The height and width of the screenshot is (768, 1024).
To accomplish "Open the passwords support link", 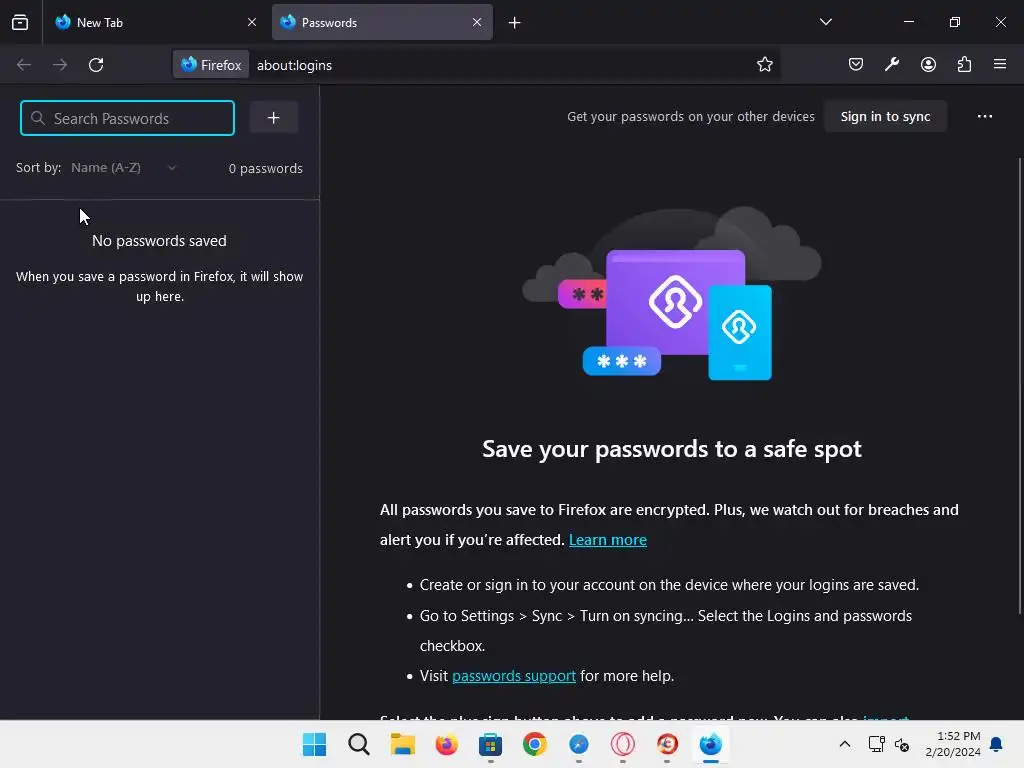I will coord(513,675).
